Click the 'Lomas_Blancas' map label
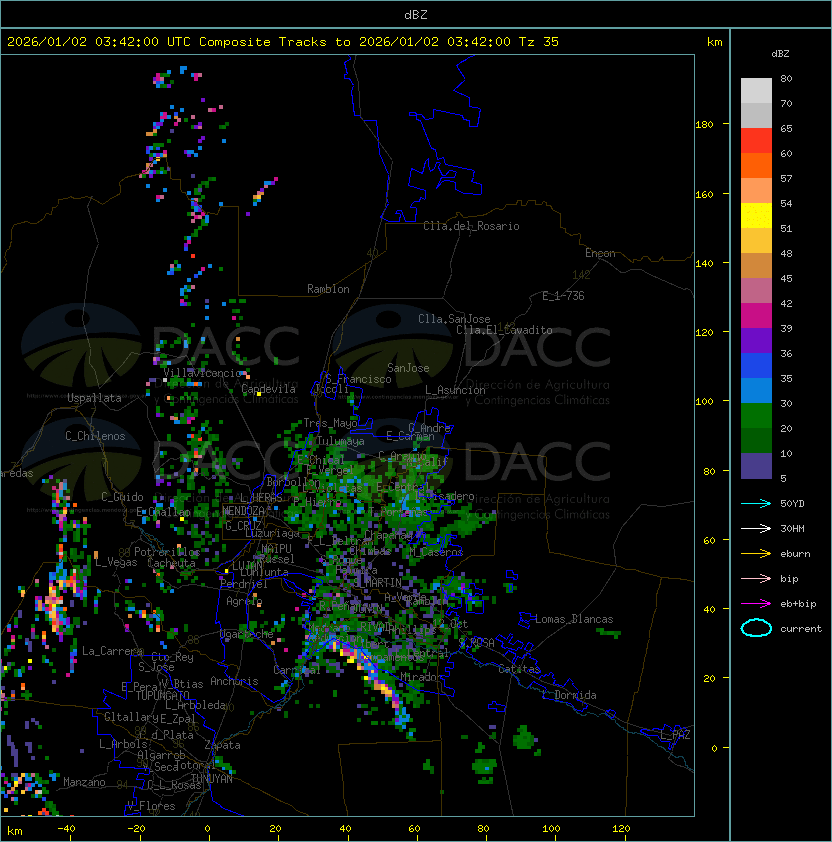The image size is (832, 842). pos(574,619)
